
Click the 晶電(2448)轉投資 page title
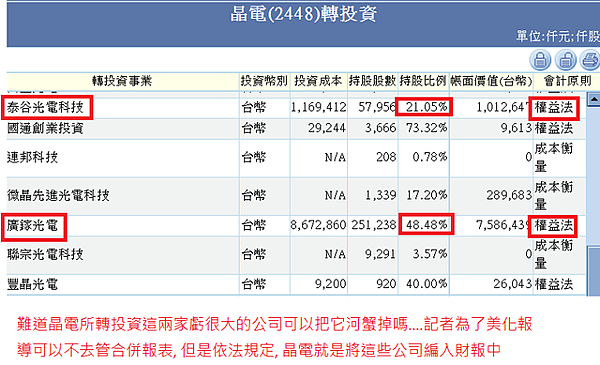(x=303, y=14)
